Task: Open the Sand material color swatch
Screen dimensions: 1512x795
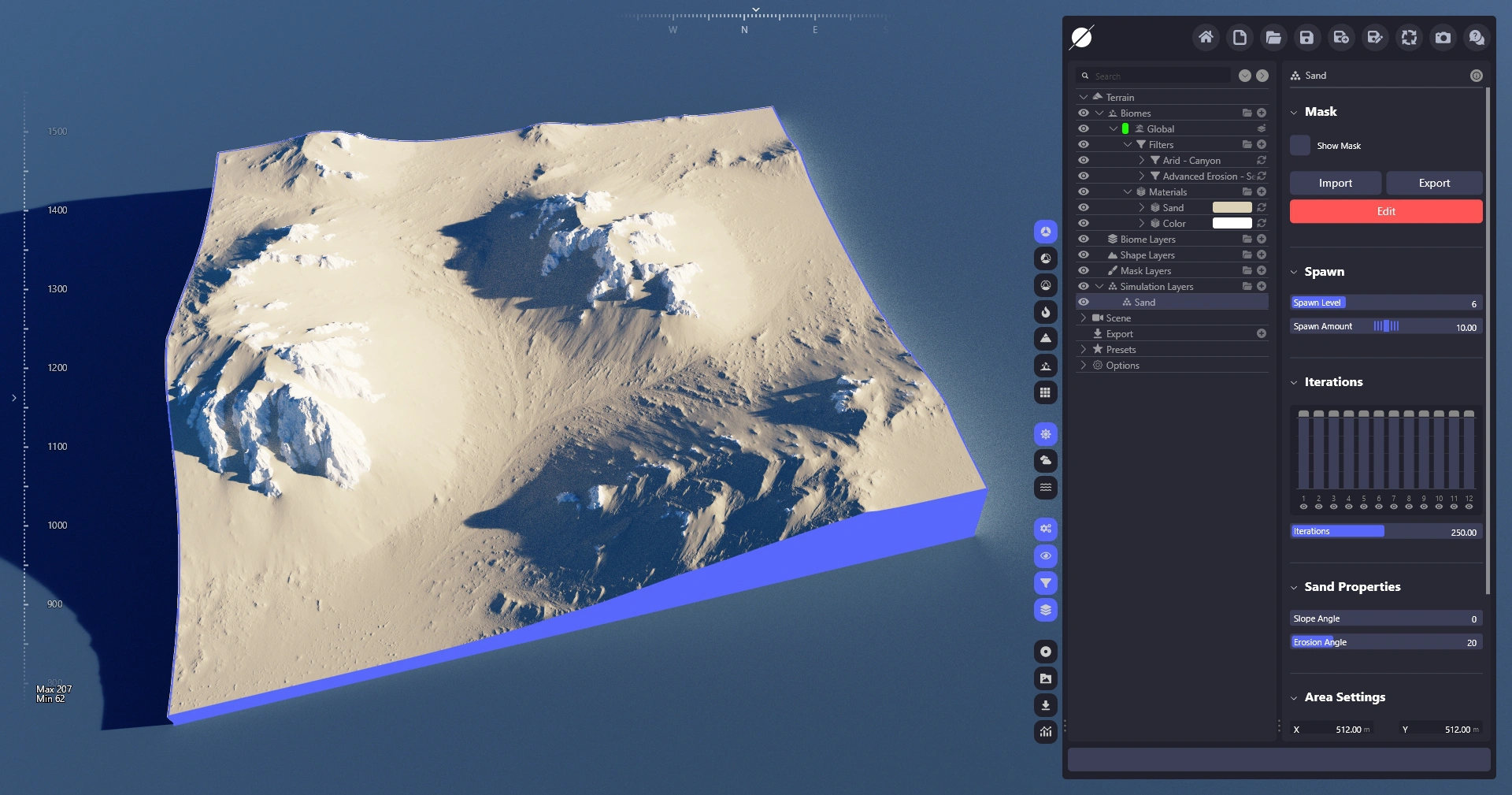Action: click(1232, 207)
